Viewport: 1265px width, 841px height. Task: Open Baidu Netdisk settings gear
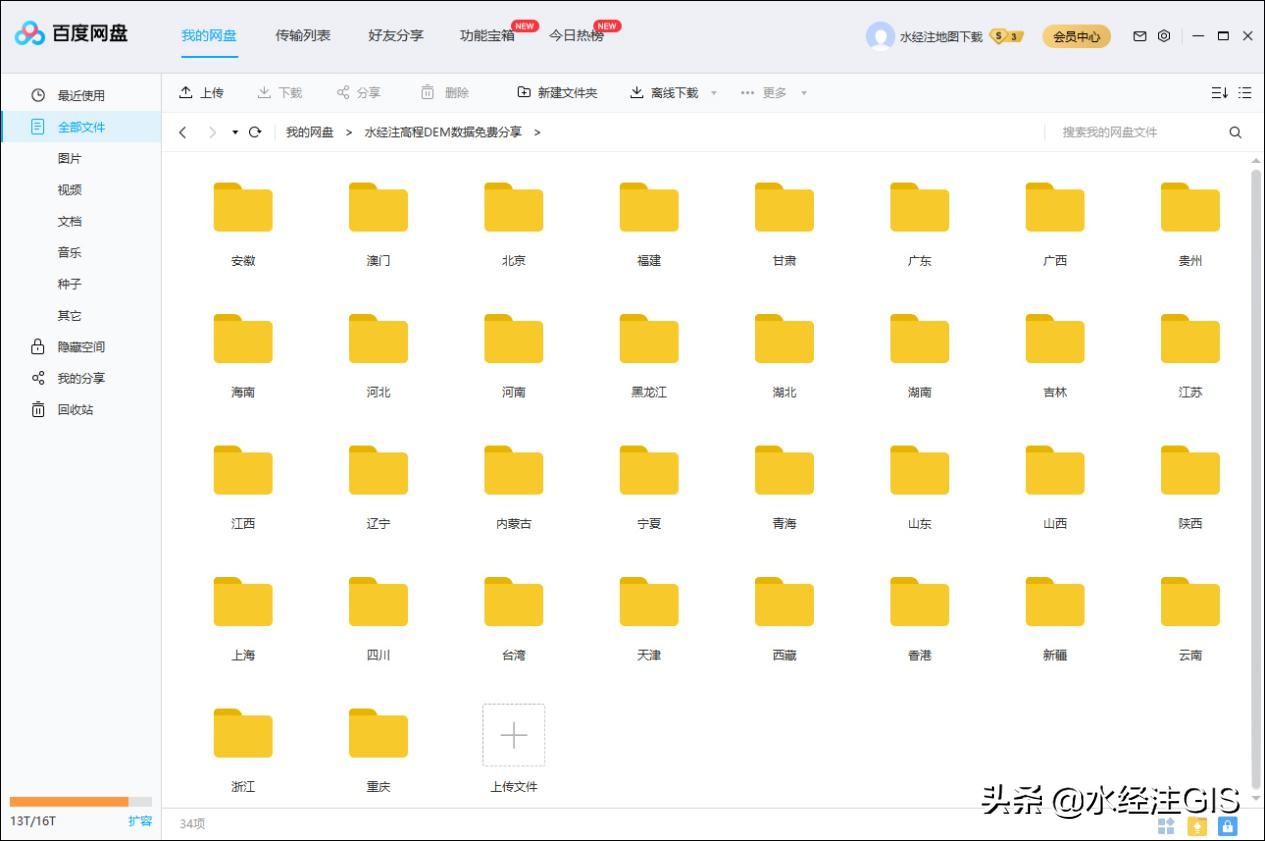[x=1163, y=35]
